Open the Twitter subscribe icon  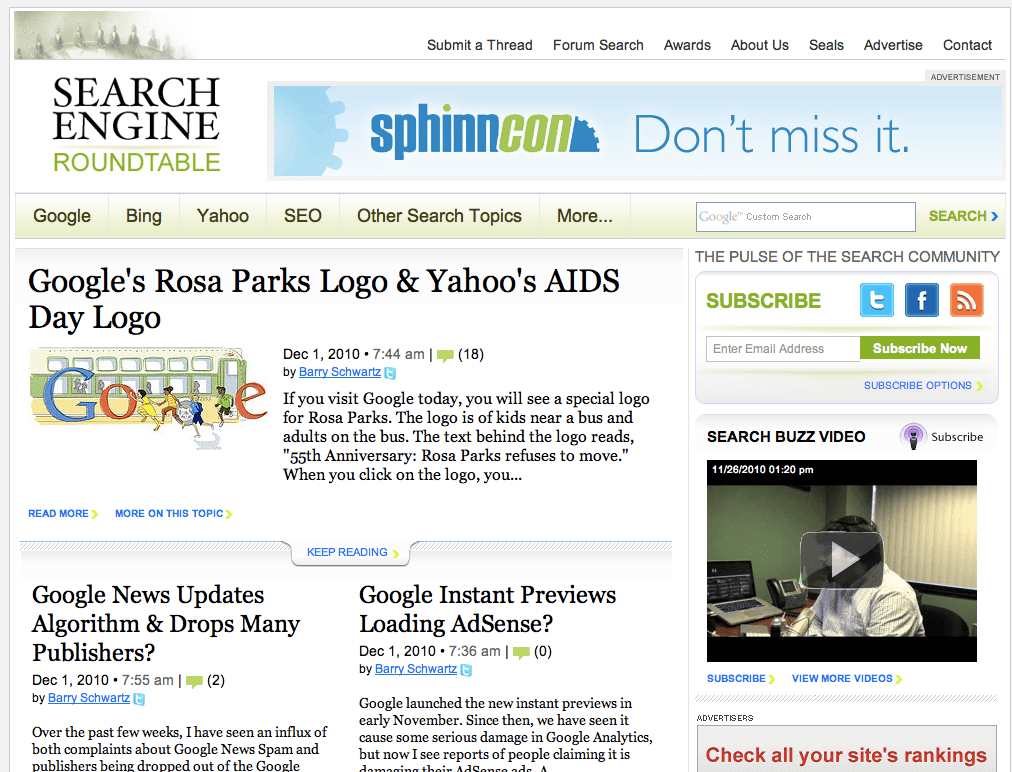[x=876, y=300]
